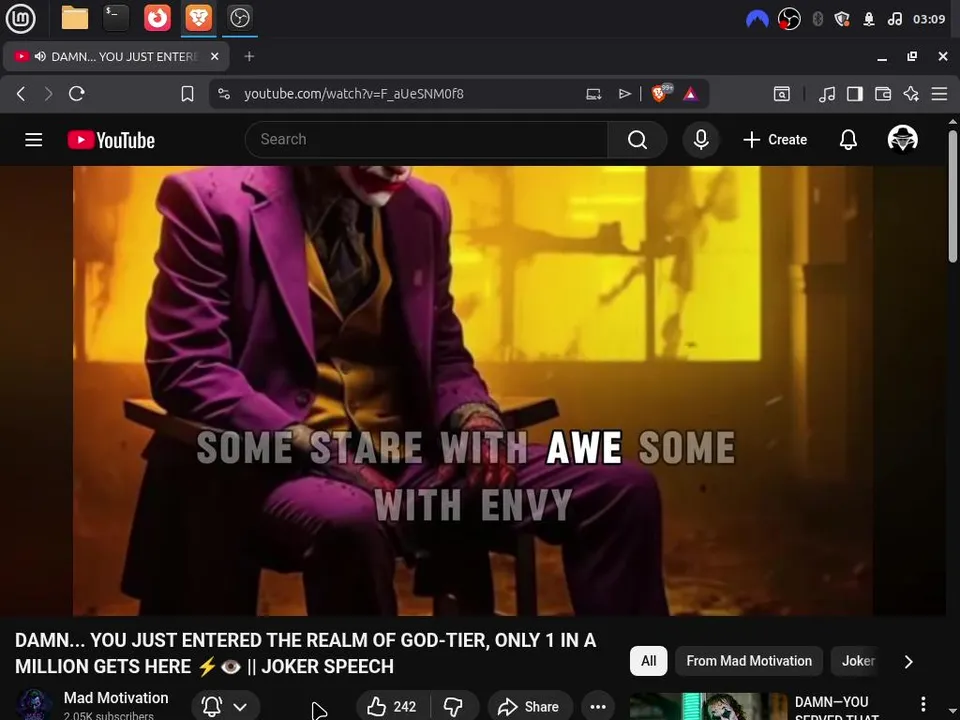The image size is (960, 720).
Task: Open the Bluetooth tray indicator
Action: (817, 19)
